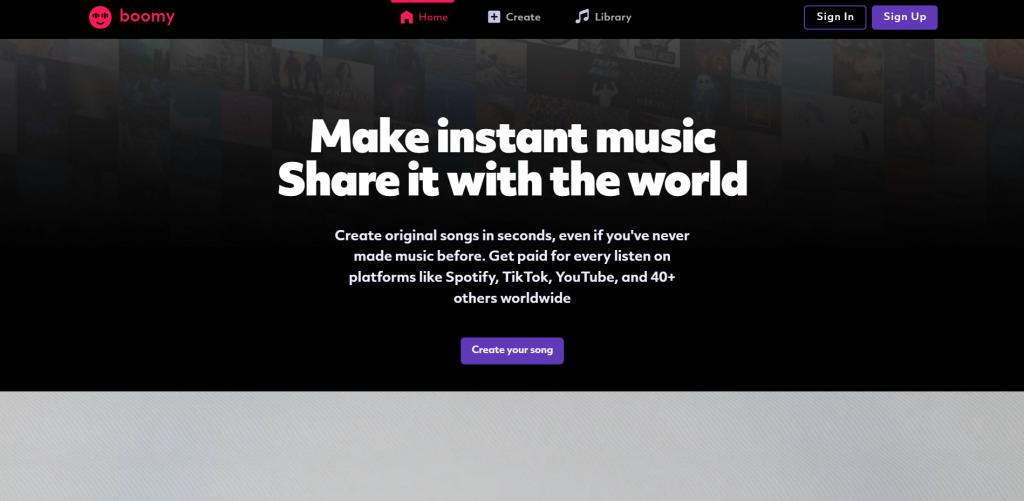1024x501 pixels.
Task: Click the Boomy smiley face logo icon
Action: tap(100, 17)
